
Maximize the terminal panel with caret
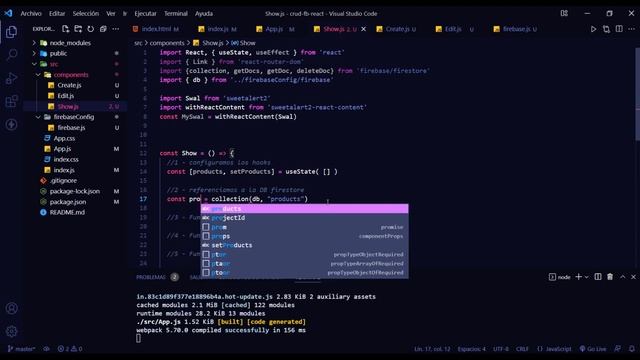(x=622, y=277)
